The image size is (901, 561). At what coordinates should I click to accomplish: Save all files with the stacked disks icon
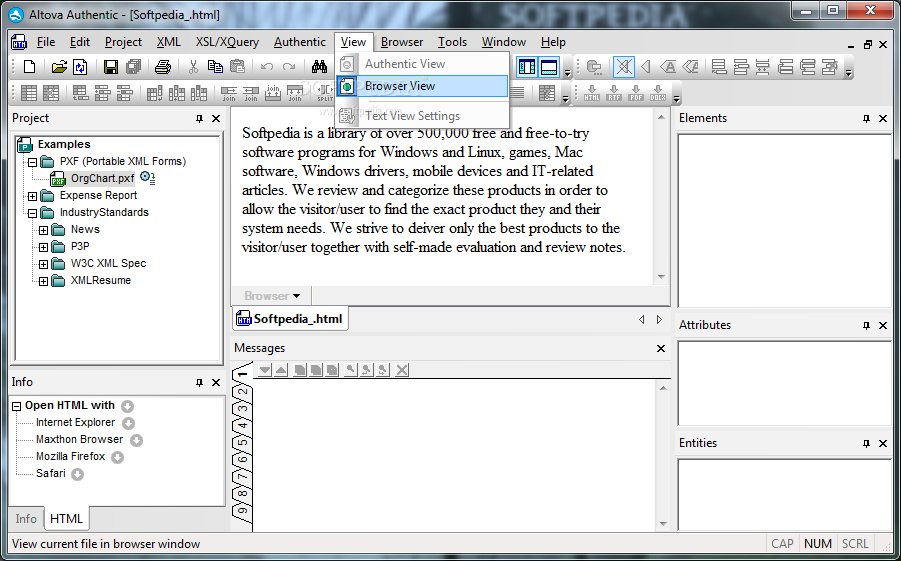133,67
